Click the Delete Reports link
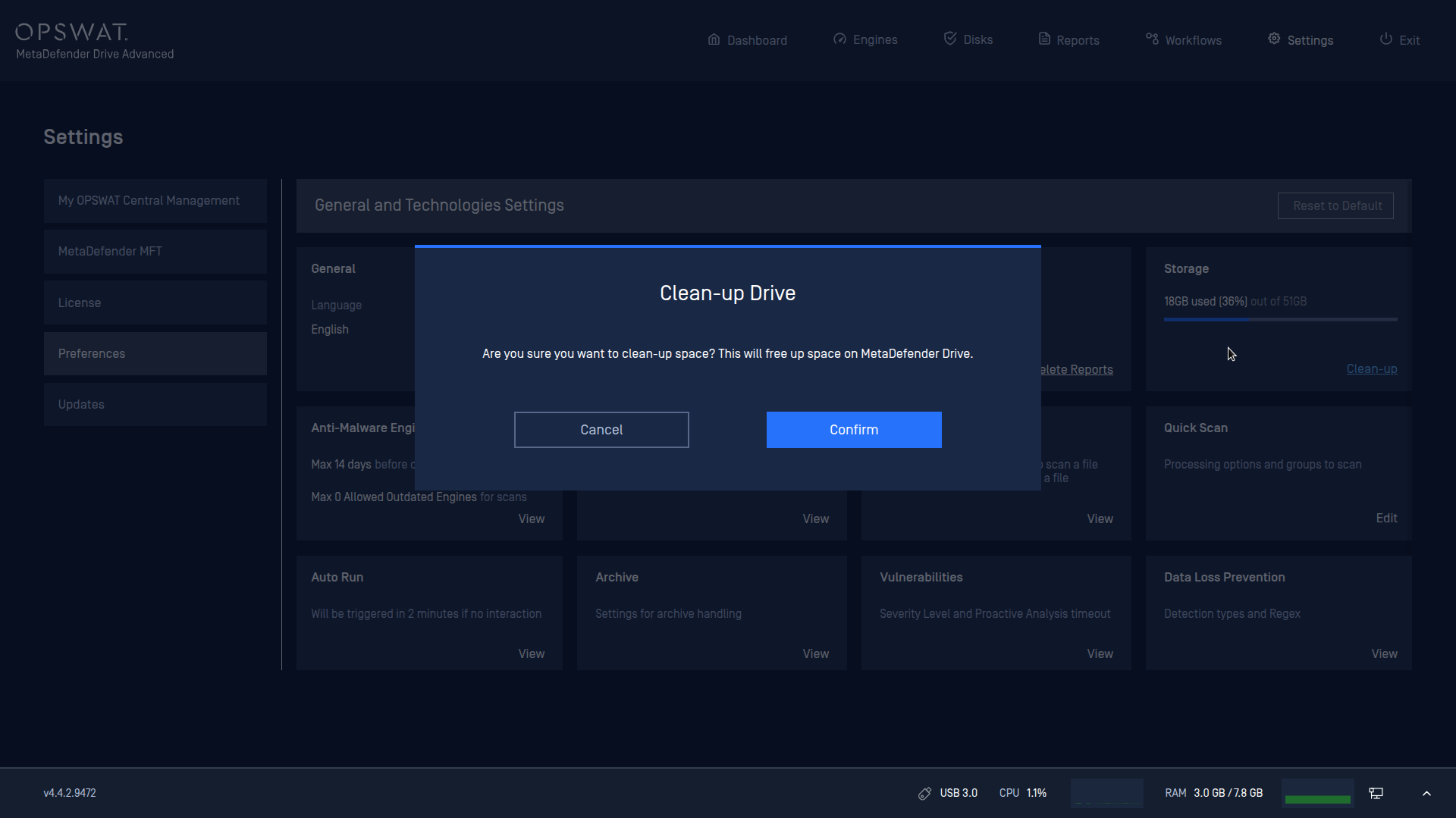The height and width of the screenshot is (818, 1456). [x=1077, y=370]
